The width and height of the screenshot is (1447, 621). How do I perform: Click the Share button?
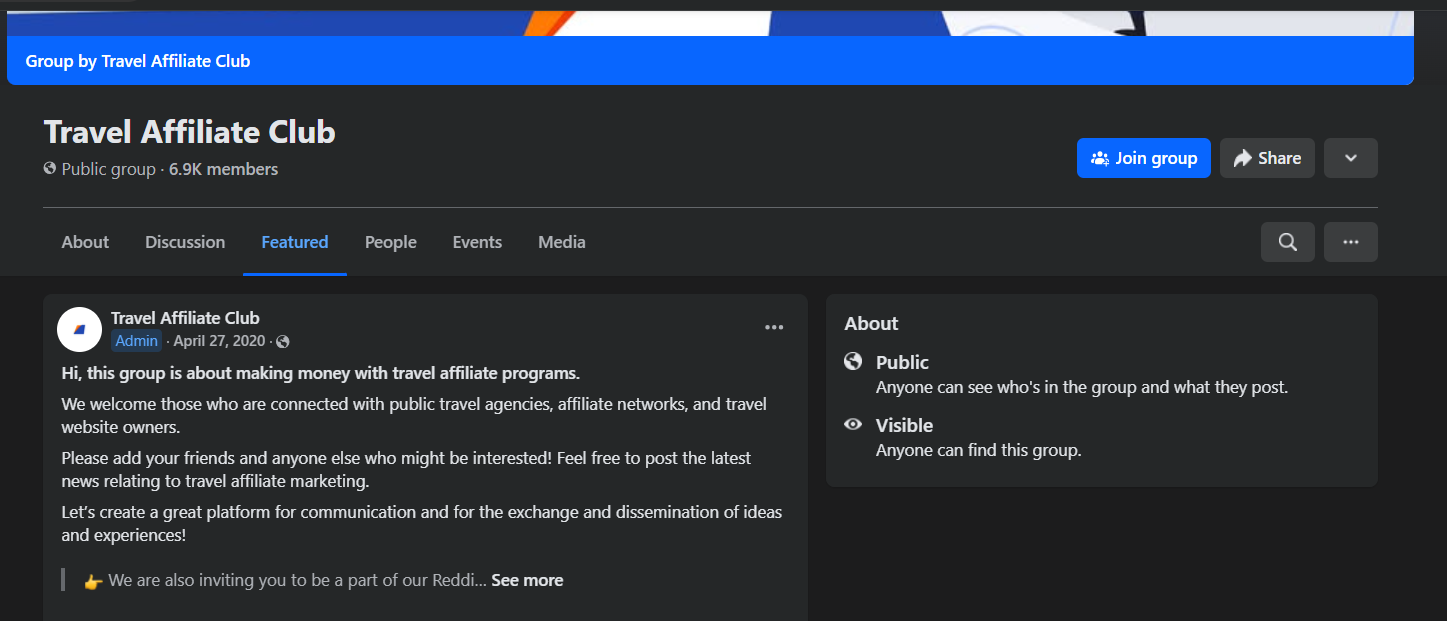tap(1266, 158)
